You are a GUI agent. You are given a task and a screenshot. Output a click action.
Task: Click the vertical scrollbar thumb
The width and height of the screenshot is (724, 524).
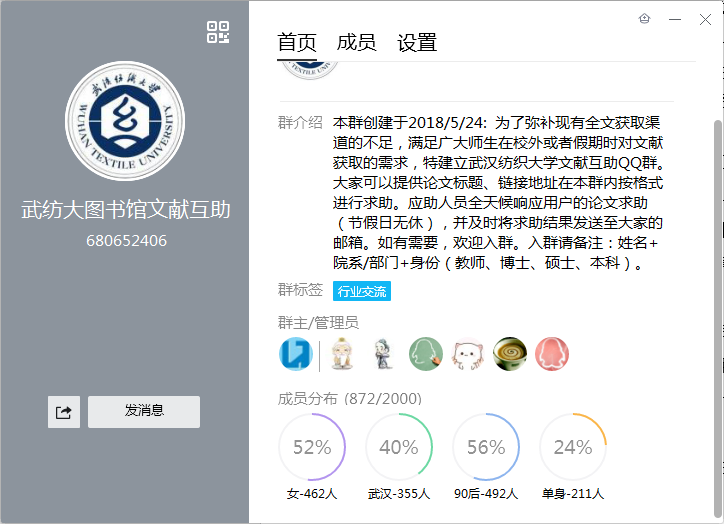[717, 319]
